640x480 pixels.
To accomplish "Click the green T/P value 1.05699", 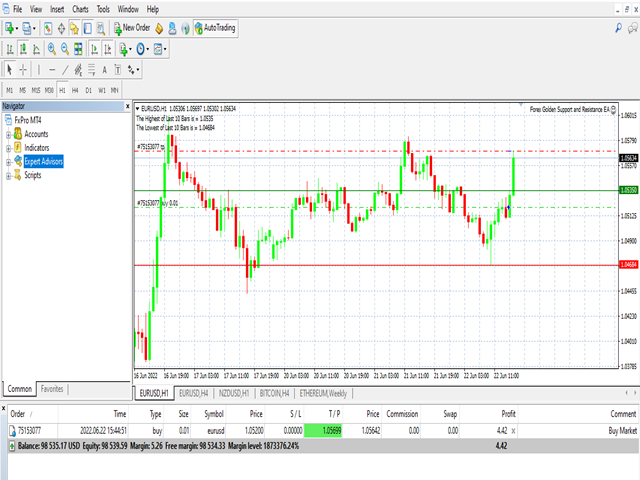I will point(323,431).
